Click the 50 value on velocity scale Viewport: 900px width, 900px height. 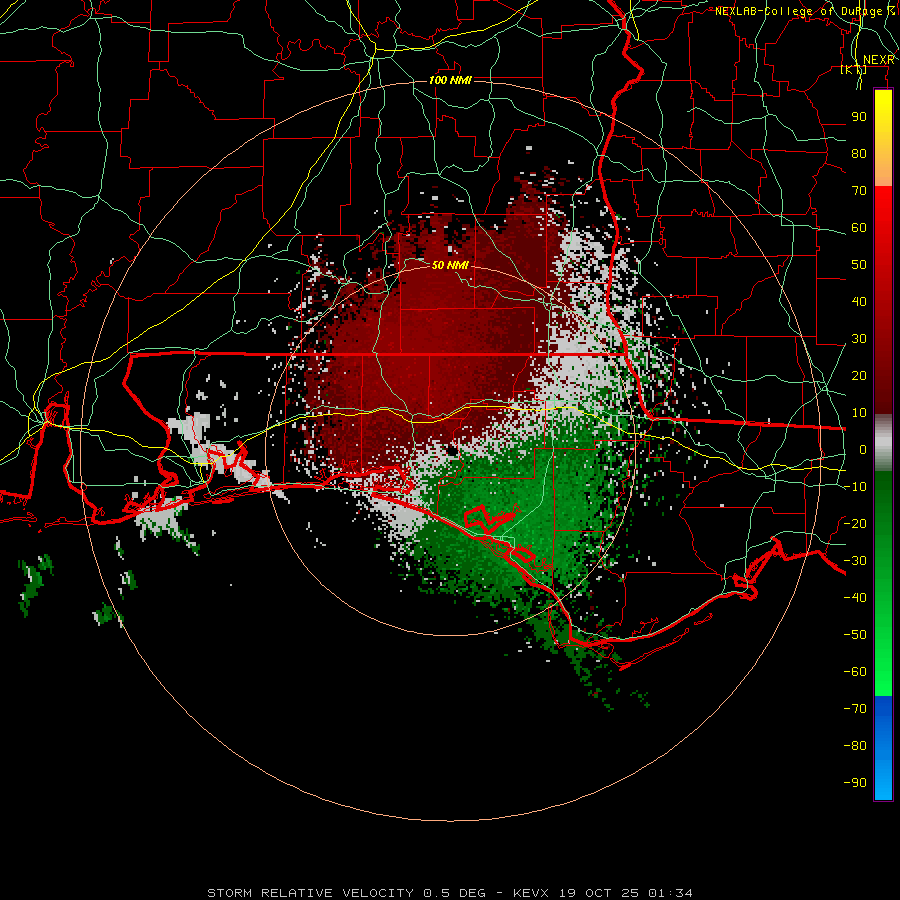coord(859,265)
